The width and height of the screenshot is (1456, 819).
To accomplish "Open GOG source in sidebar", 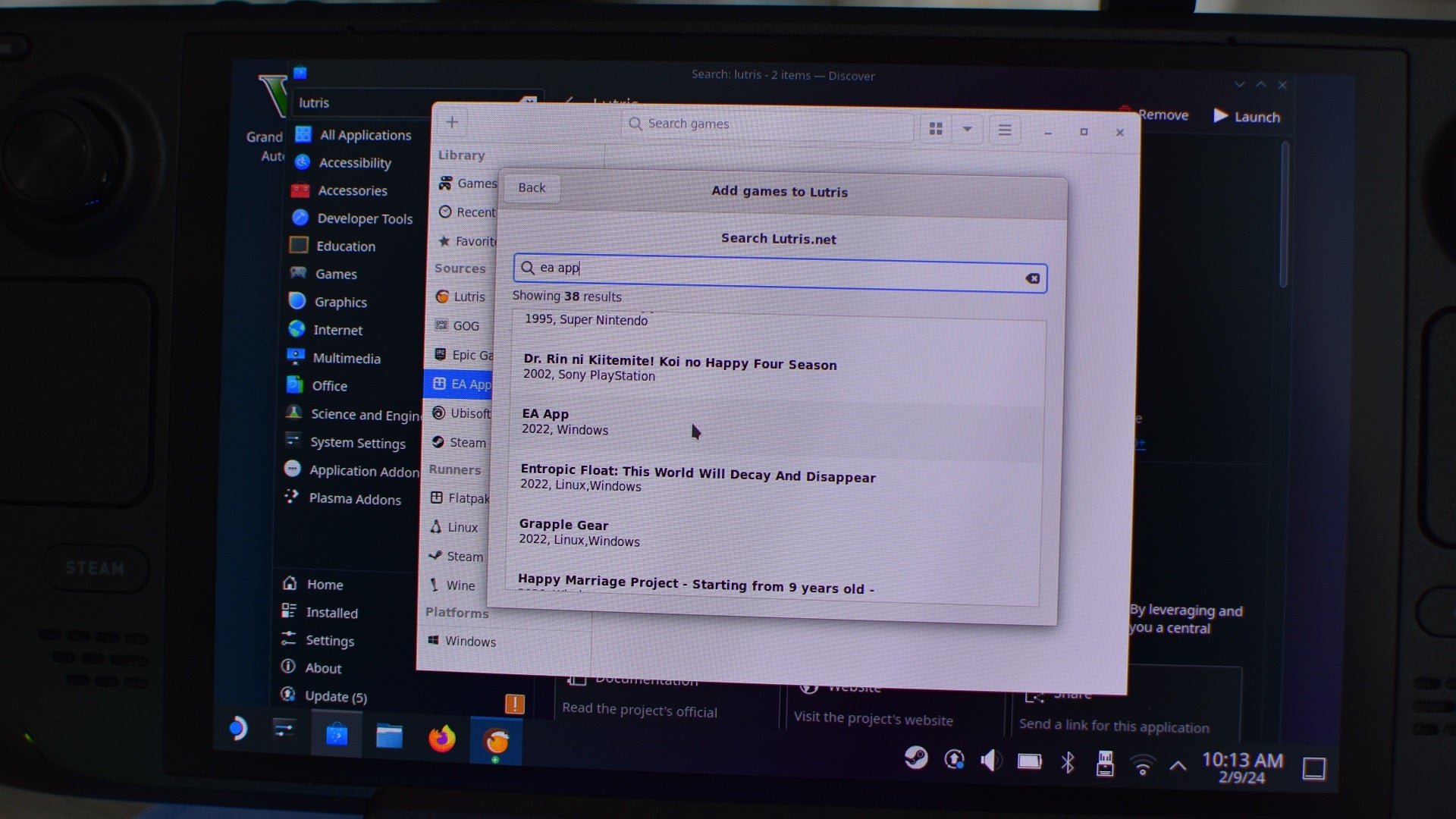I will tap(465, 325).
